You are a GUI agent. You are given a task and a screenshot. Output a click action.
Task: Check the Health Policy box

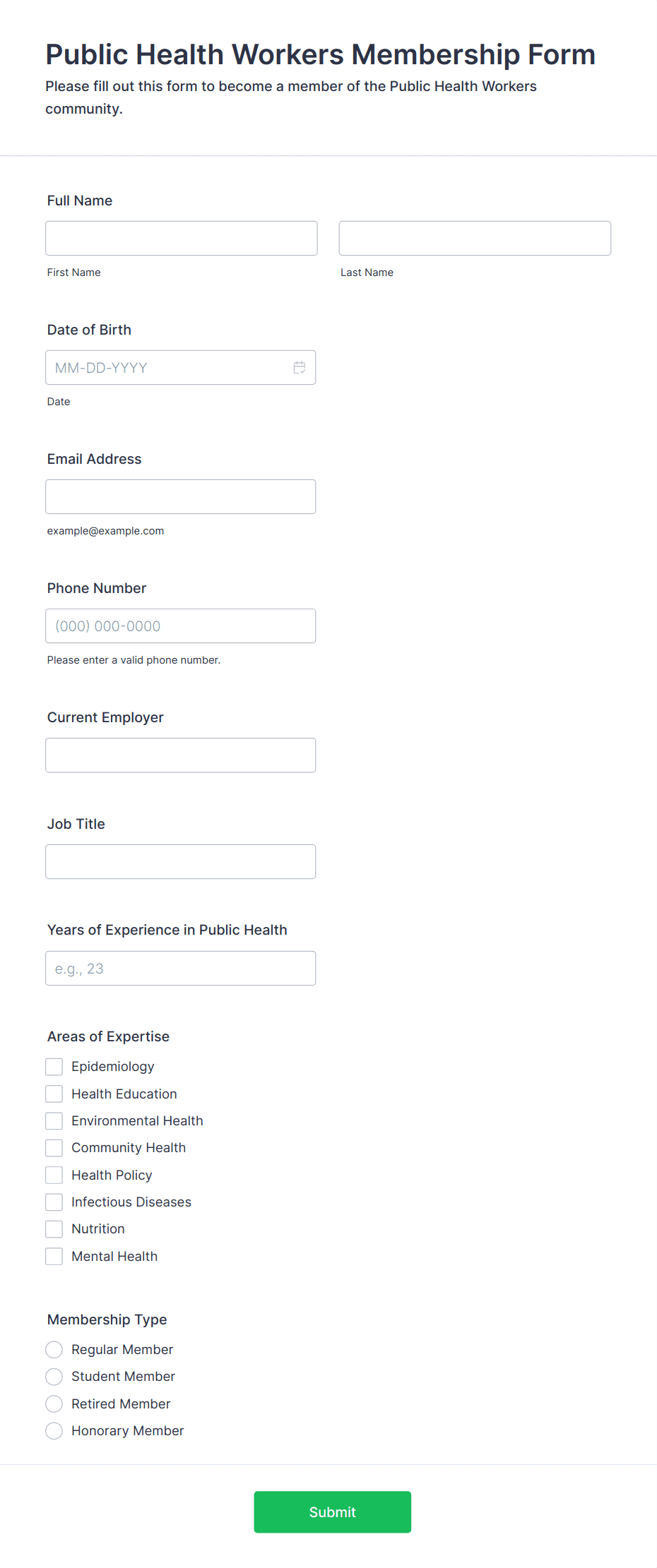(54, 1175)
